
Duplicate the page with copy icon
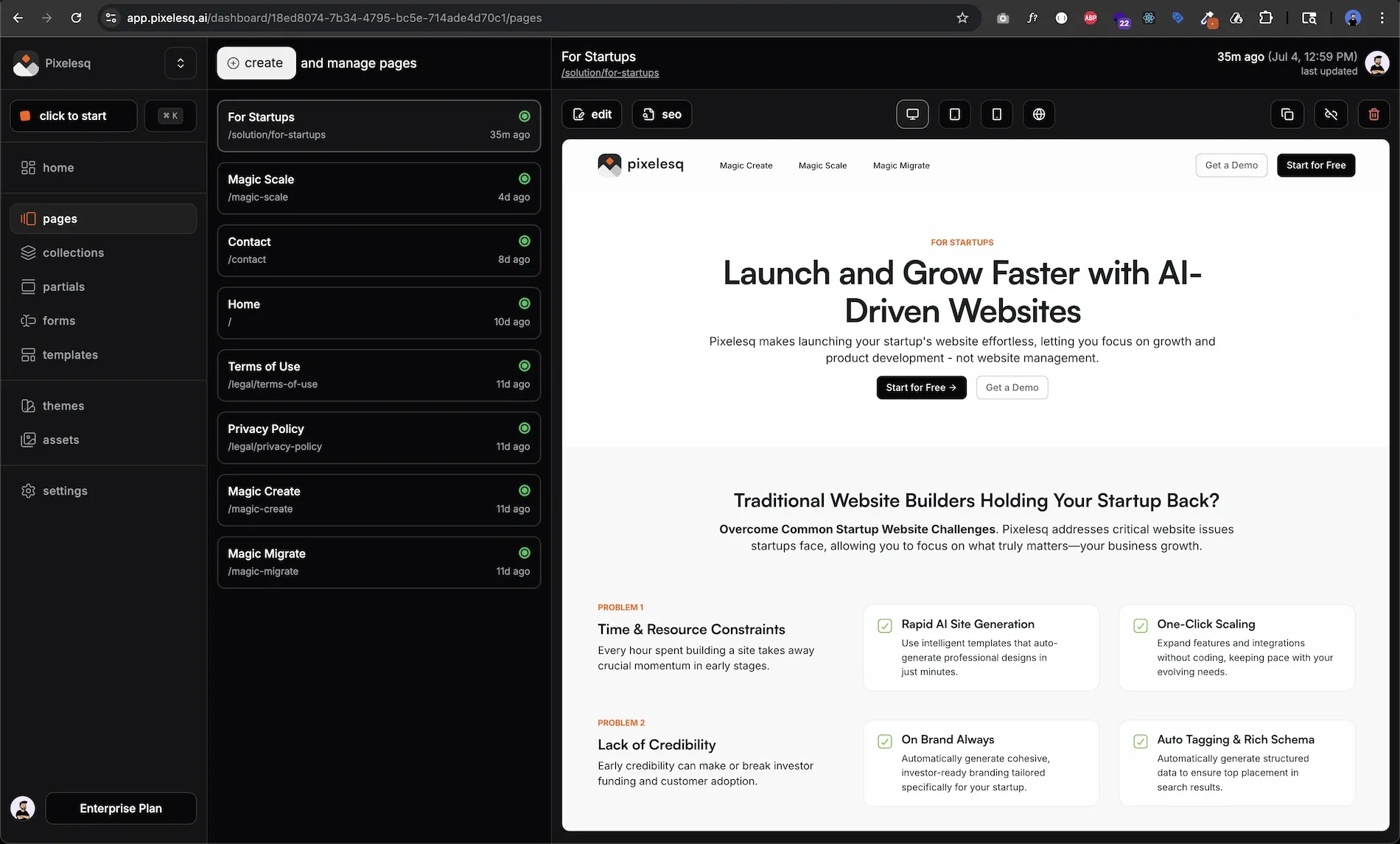1287,114
